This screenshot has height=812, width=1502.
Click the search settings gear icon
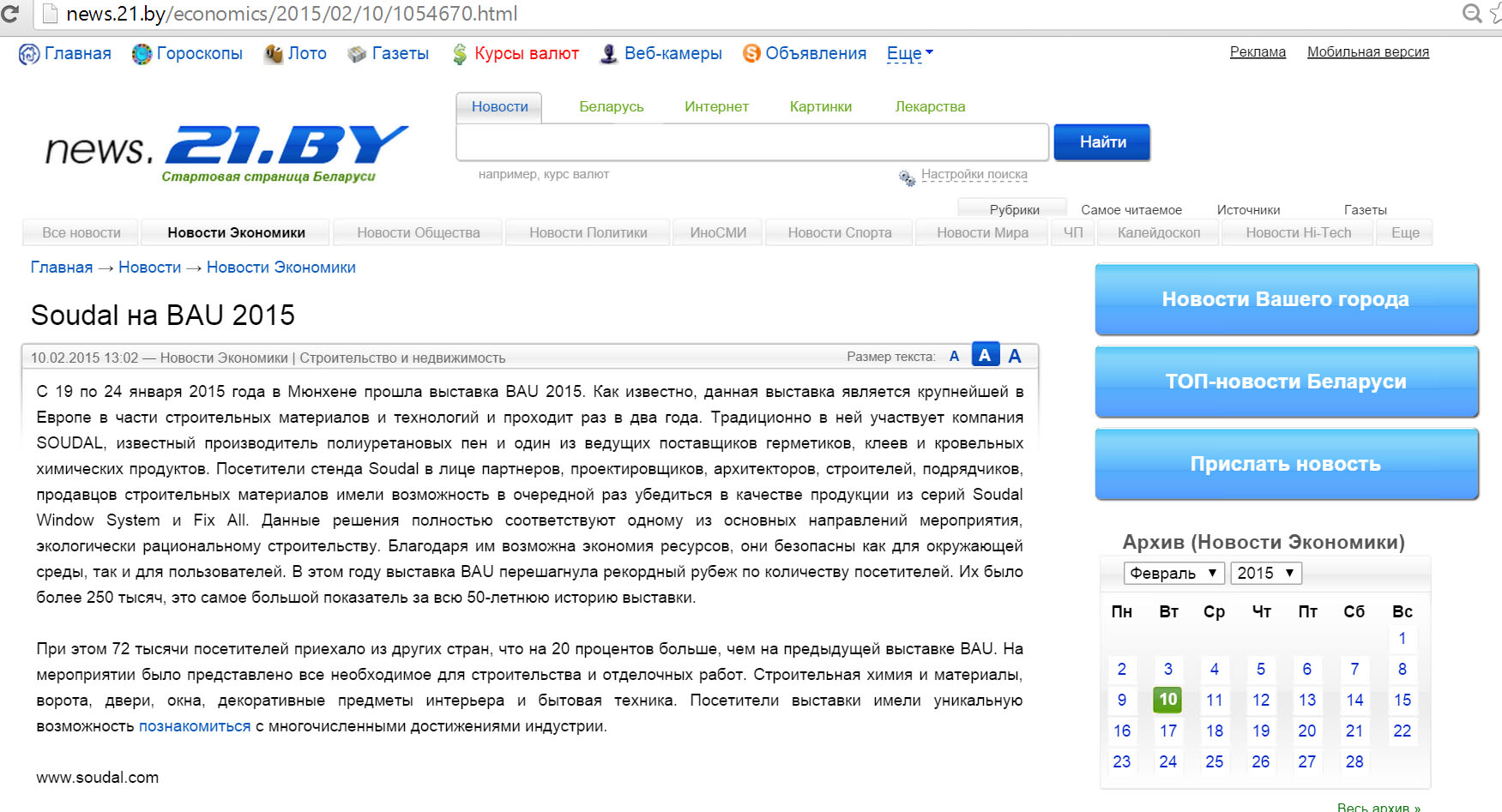coord(907,177)
